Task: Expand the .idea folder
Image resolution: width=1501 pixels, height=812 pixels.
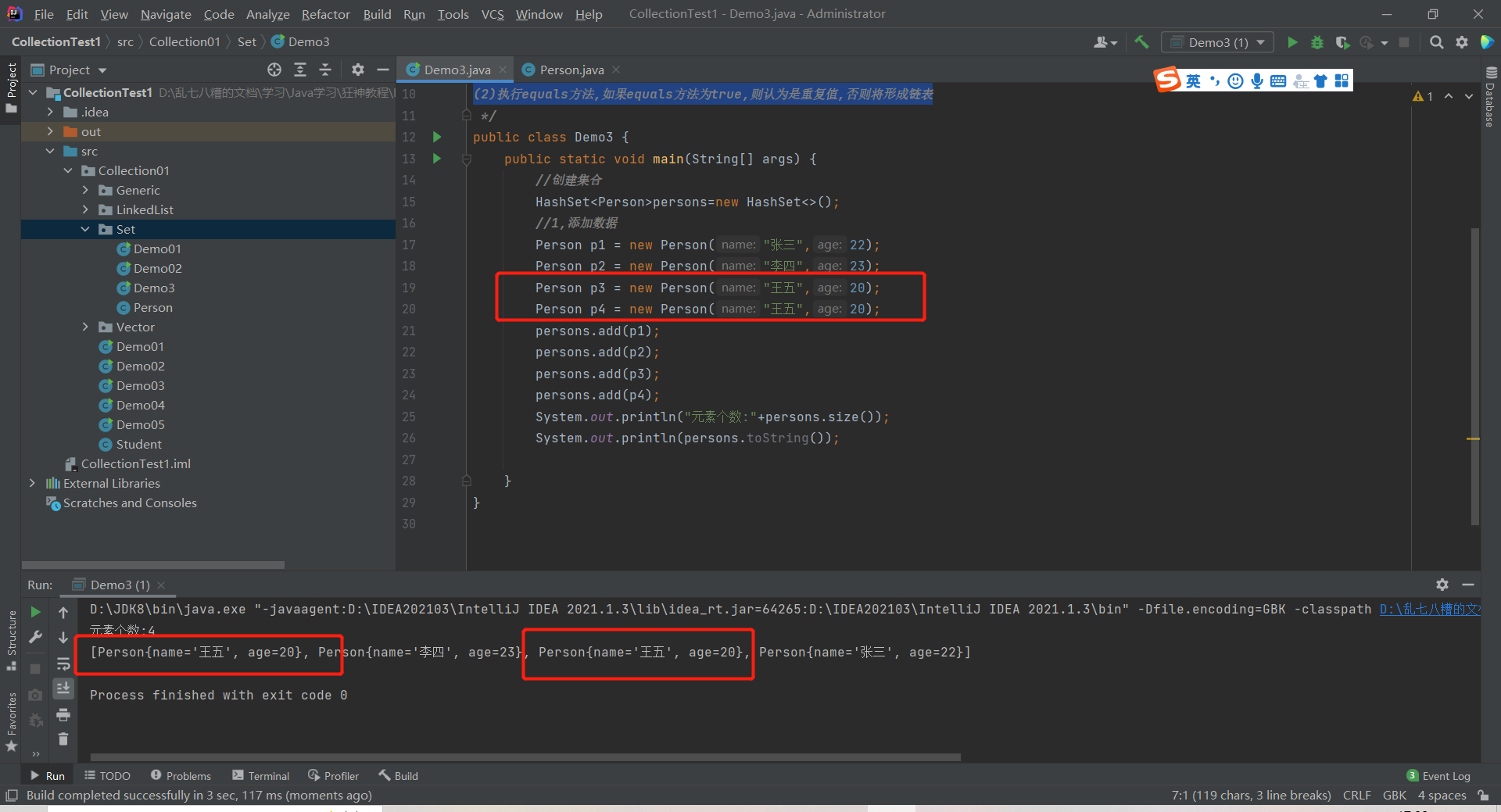Action: pyautogui.click(x=50, y=112)
